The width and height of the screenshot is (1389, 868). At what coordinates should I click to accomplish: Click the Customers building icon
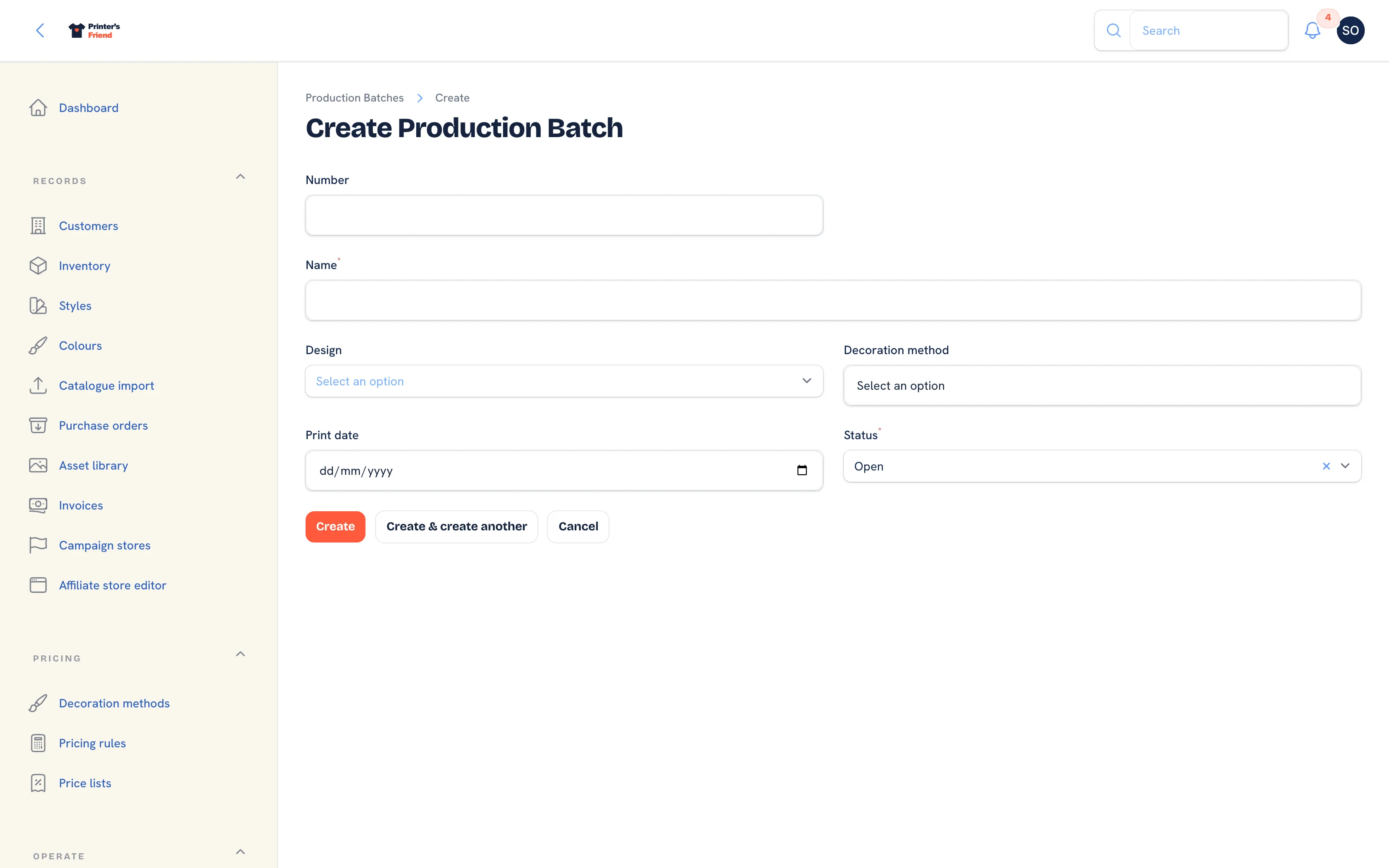pos(38,226)
